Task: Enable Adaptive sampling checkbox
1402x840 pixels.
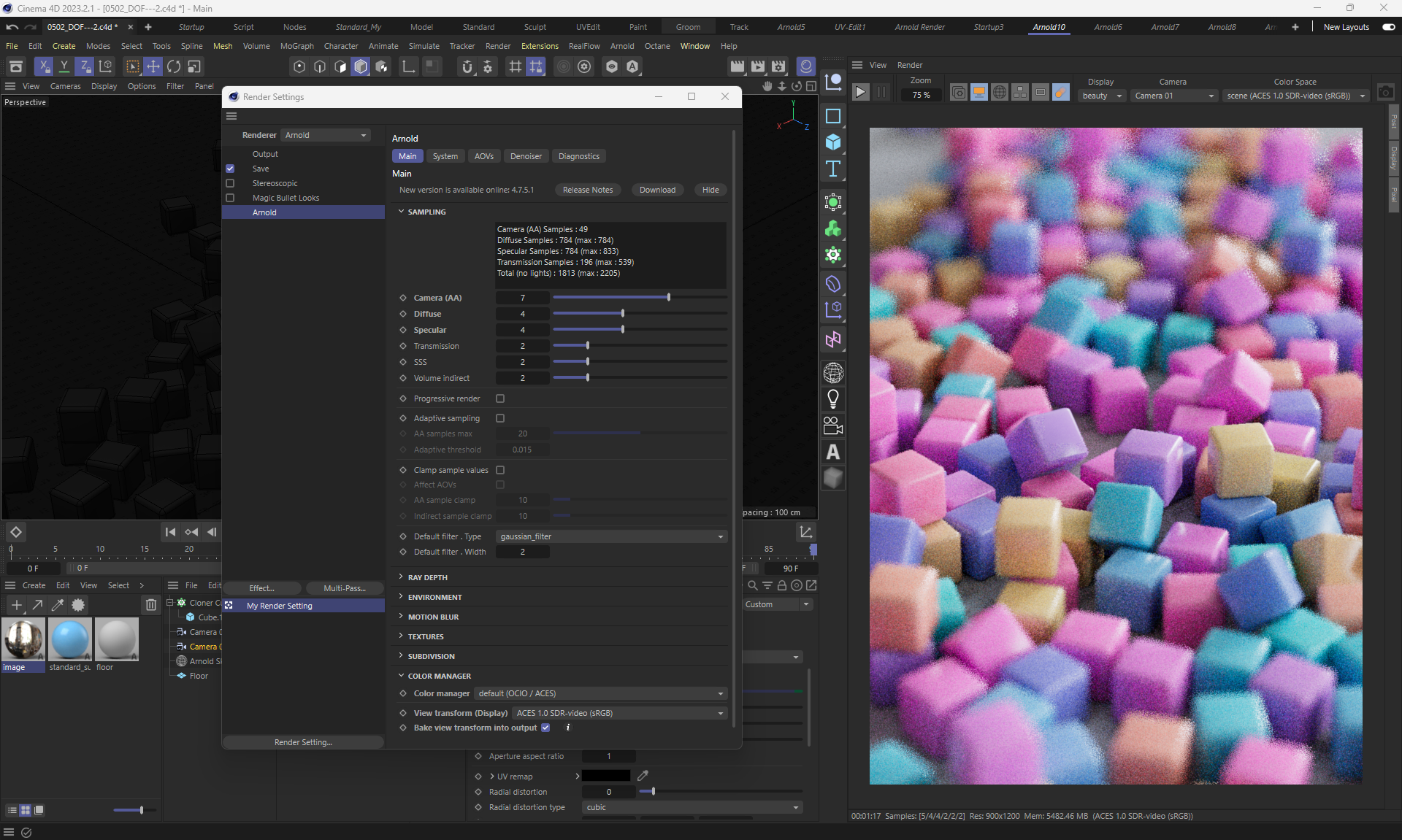Action: point(500,418)
